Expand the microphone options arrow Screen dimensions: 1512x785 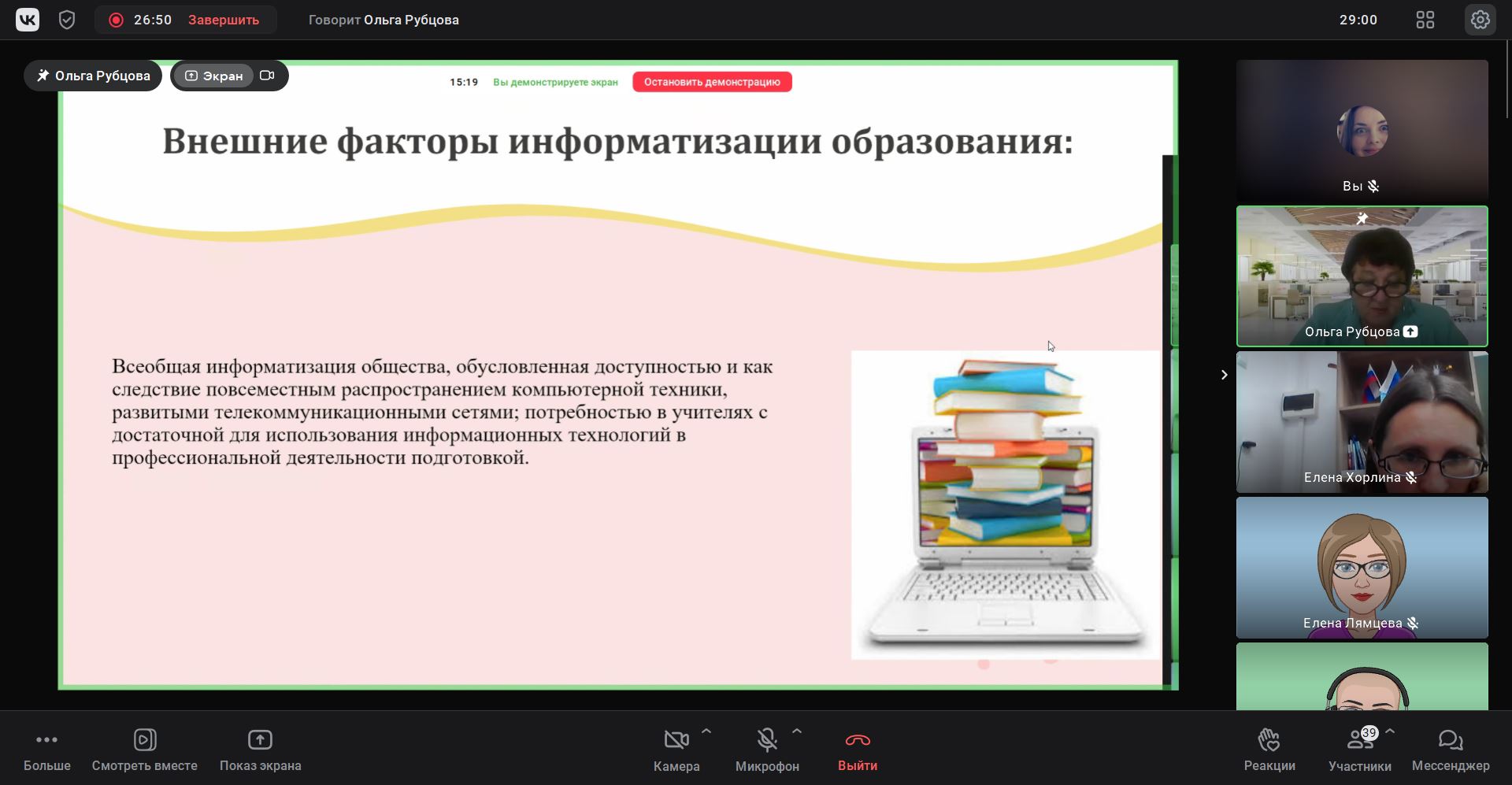(x=797, y=731)
